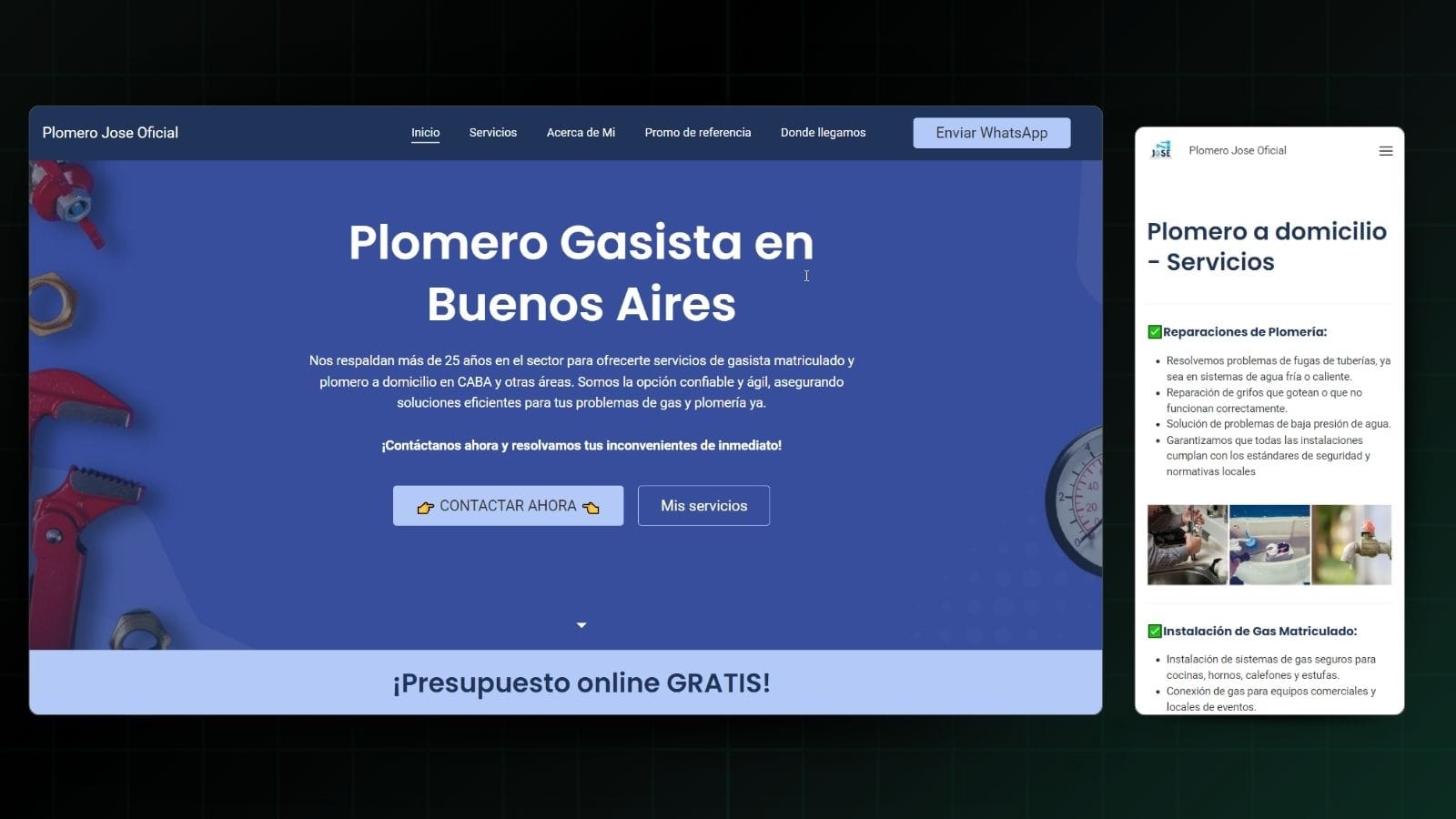The height and width of the screenshot is (819, 1456).
Task: Select Promo de referencia in navbar
Action: (697, 133)
